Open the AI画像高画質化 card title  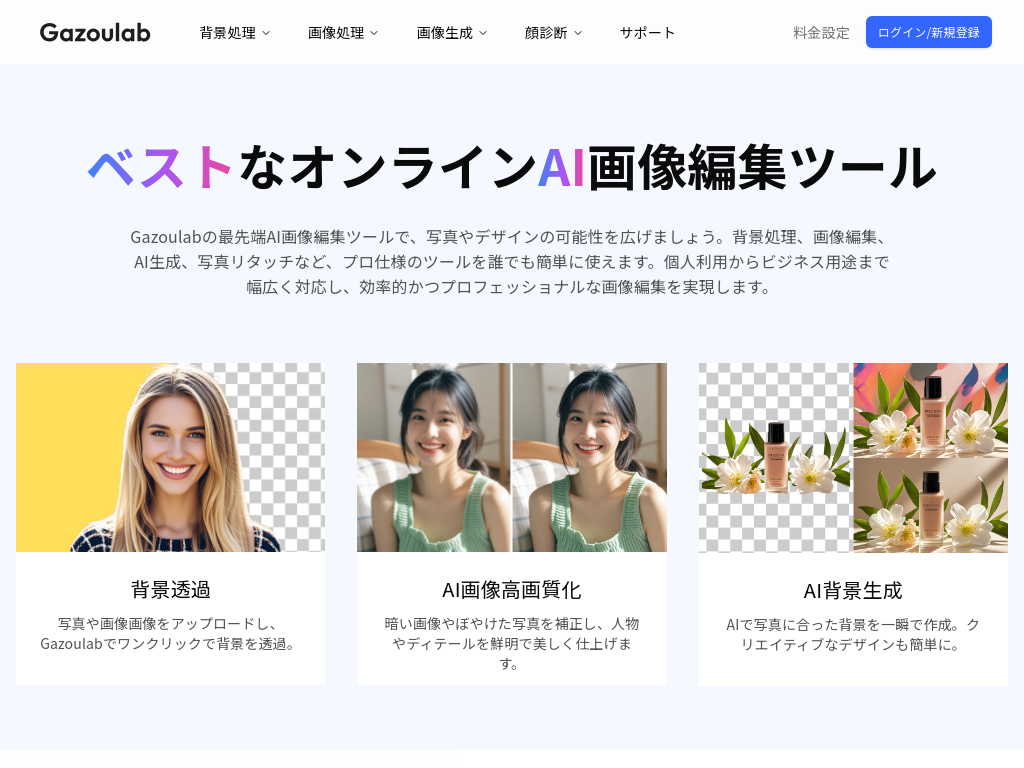(511, 589)
